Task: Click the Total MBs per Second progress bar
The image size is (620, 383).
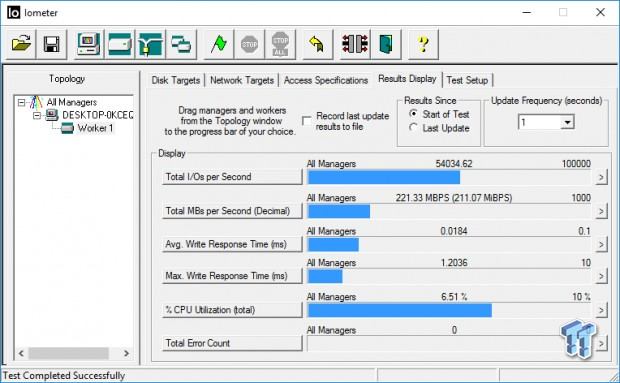Action: click(449, 211)
